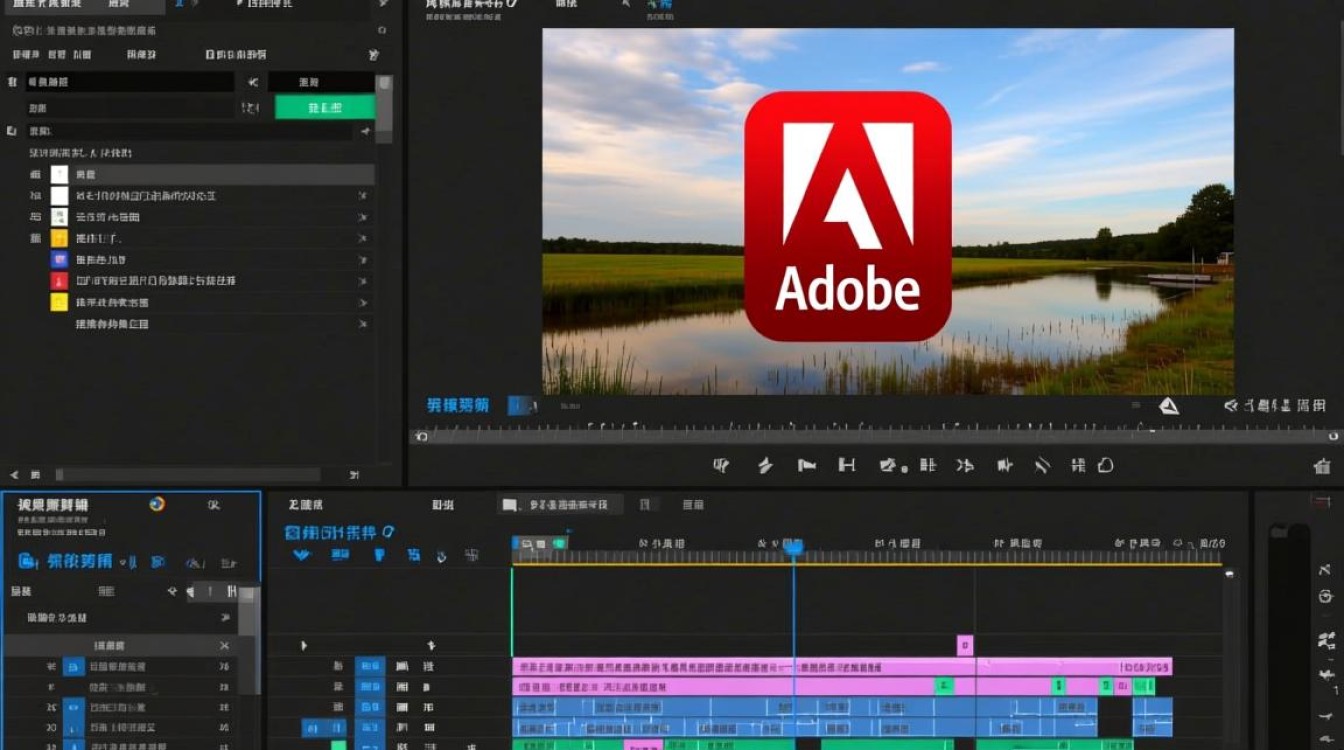The height and width of the screenshot is (750, 1344).
Task: Click the horizontal scrollbar at bottom of project panel
Action: (187, 475)
